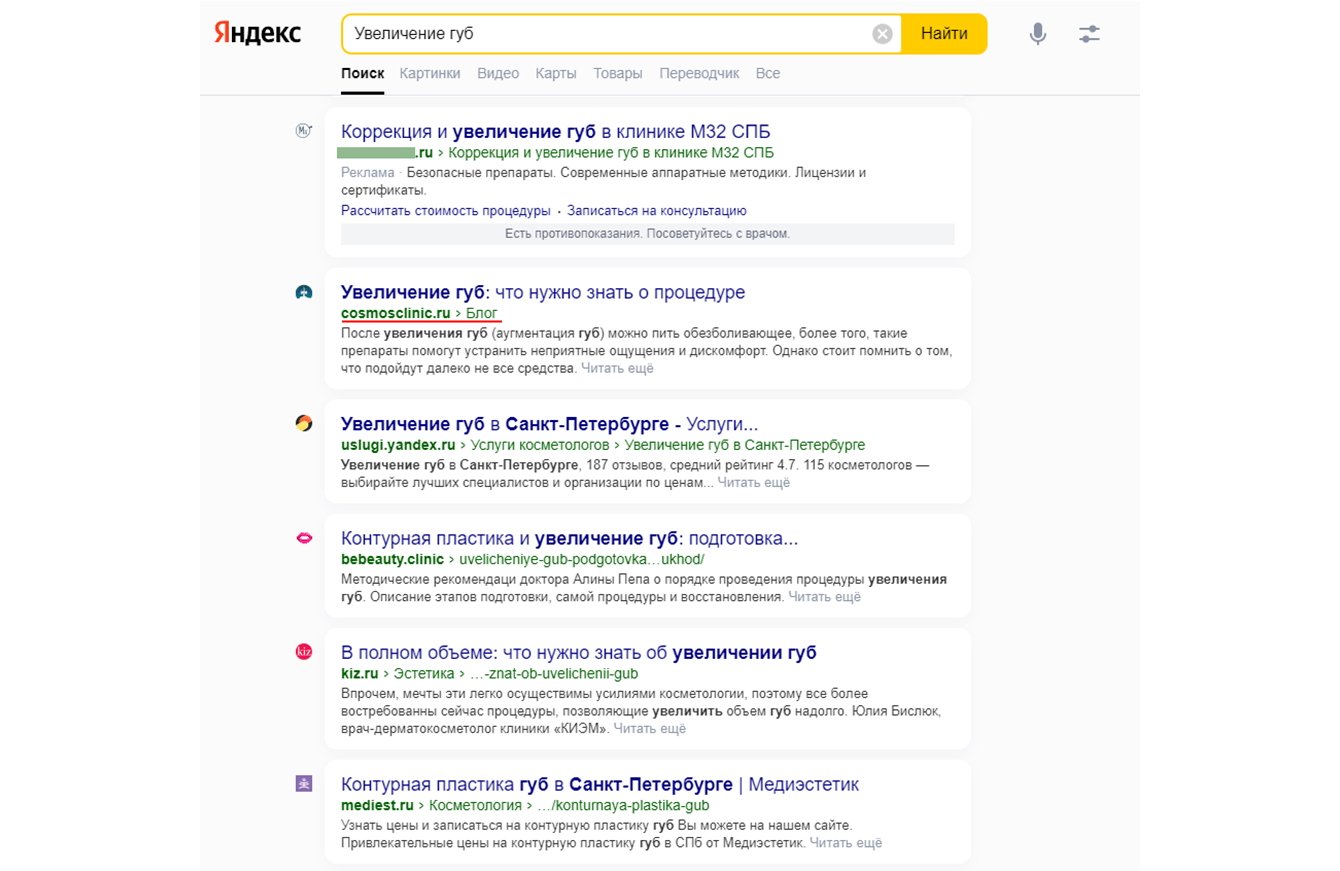Switch to the Видео tab

tap(498, 73)
